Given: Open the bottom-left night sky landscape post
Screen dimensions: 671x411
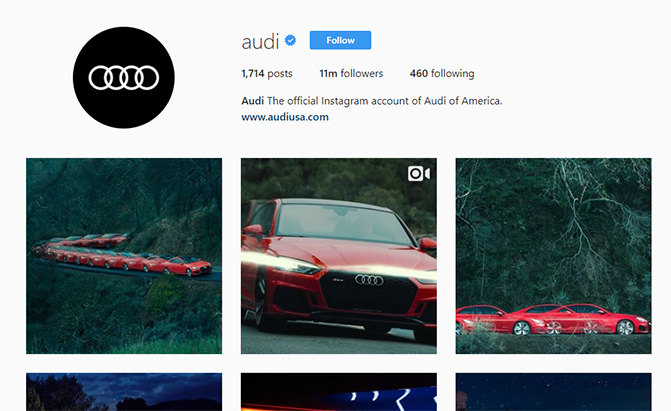Looking at the screenshot, I should click(124, 392).
